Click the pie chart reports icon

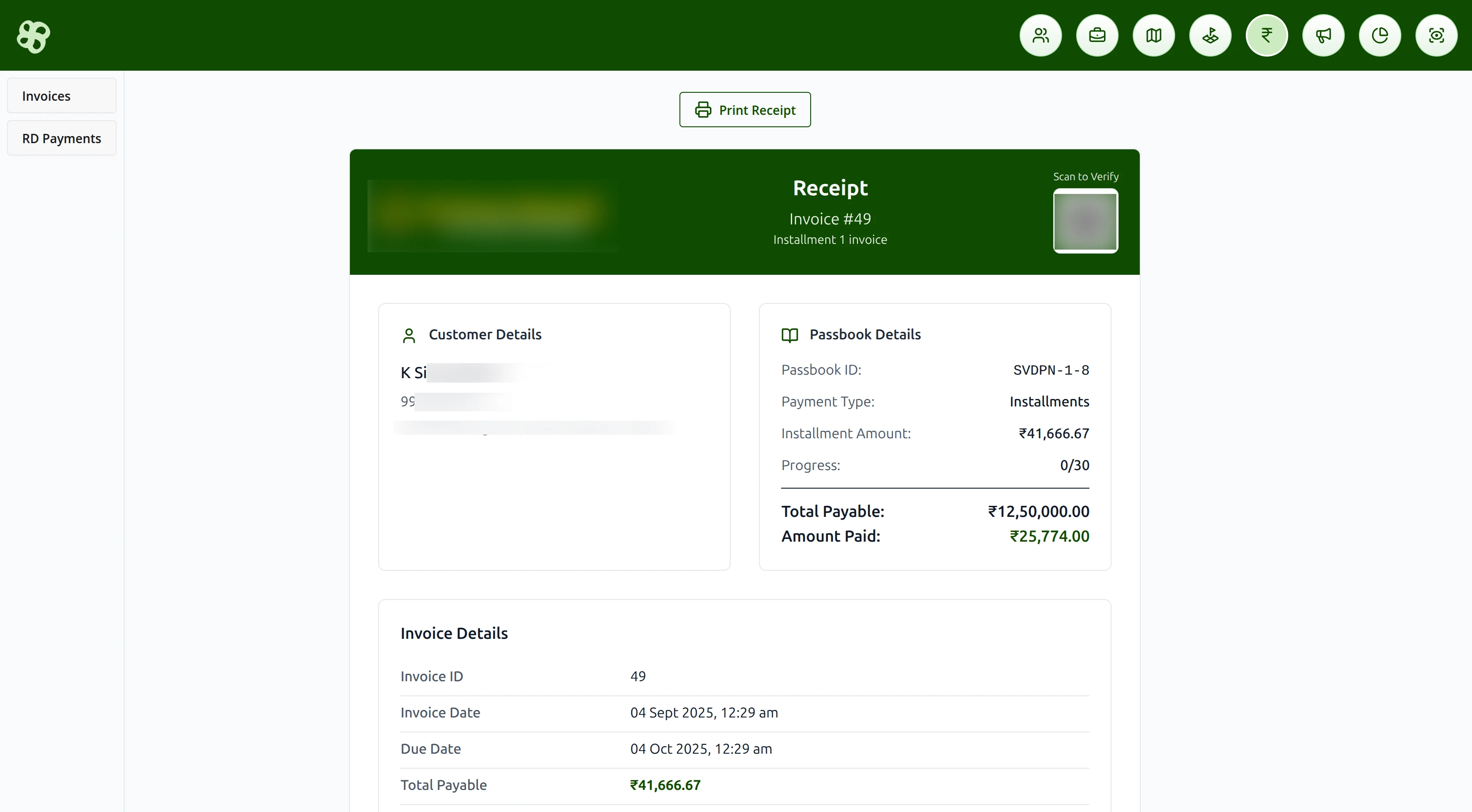(x=1379, y=35)
